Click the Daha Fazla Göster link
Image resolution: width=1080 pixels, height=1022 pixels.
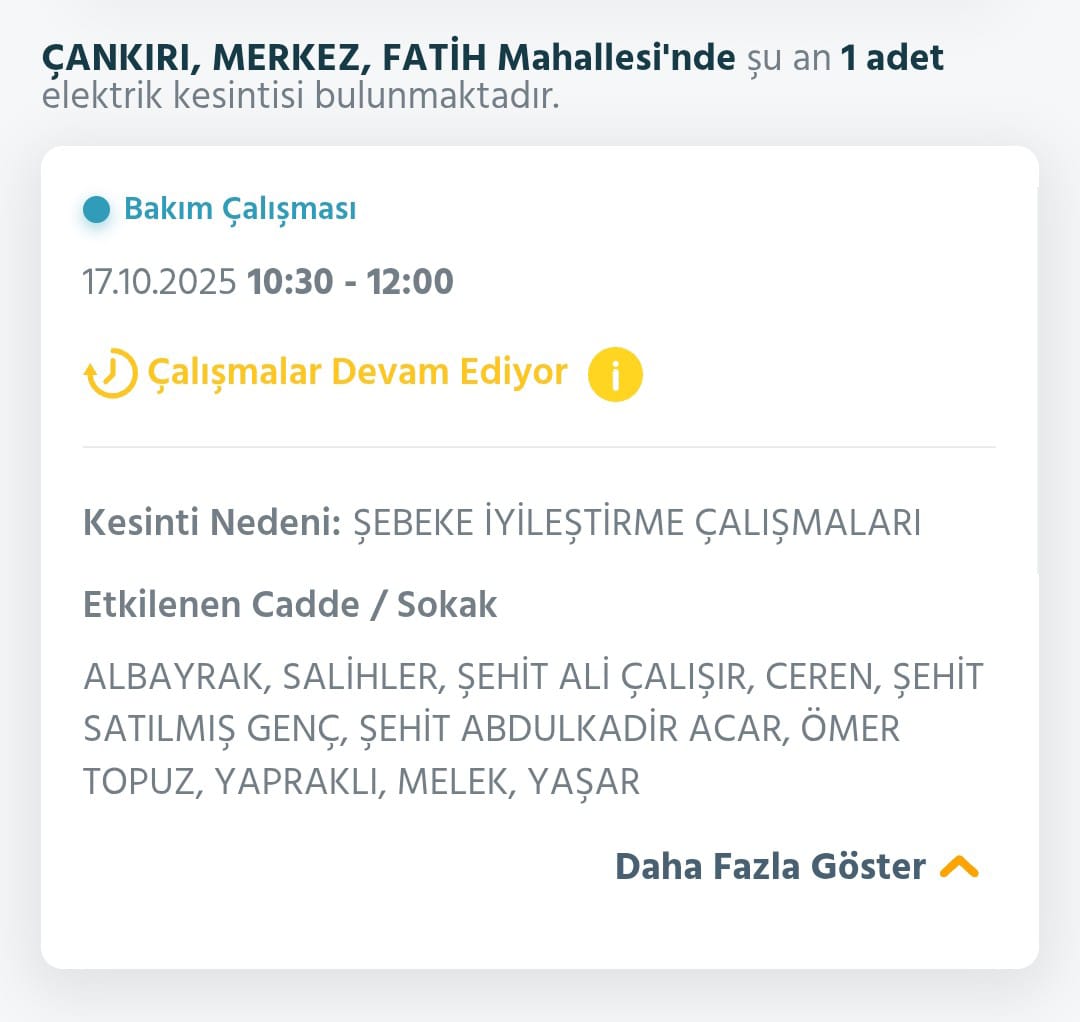coord(770,866)
